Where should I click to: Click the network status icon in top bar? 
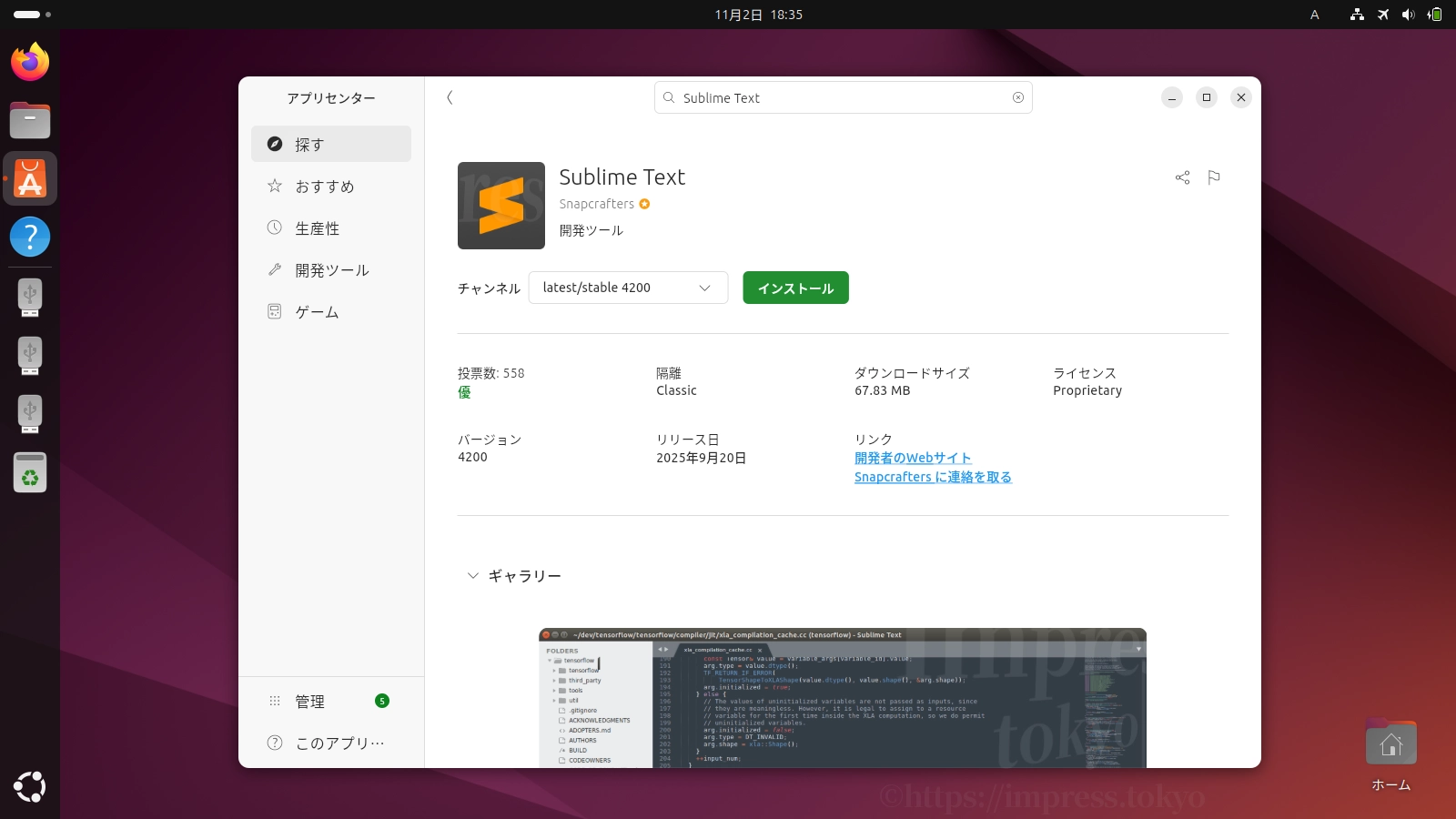[1357, 15]
